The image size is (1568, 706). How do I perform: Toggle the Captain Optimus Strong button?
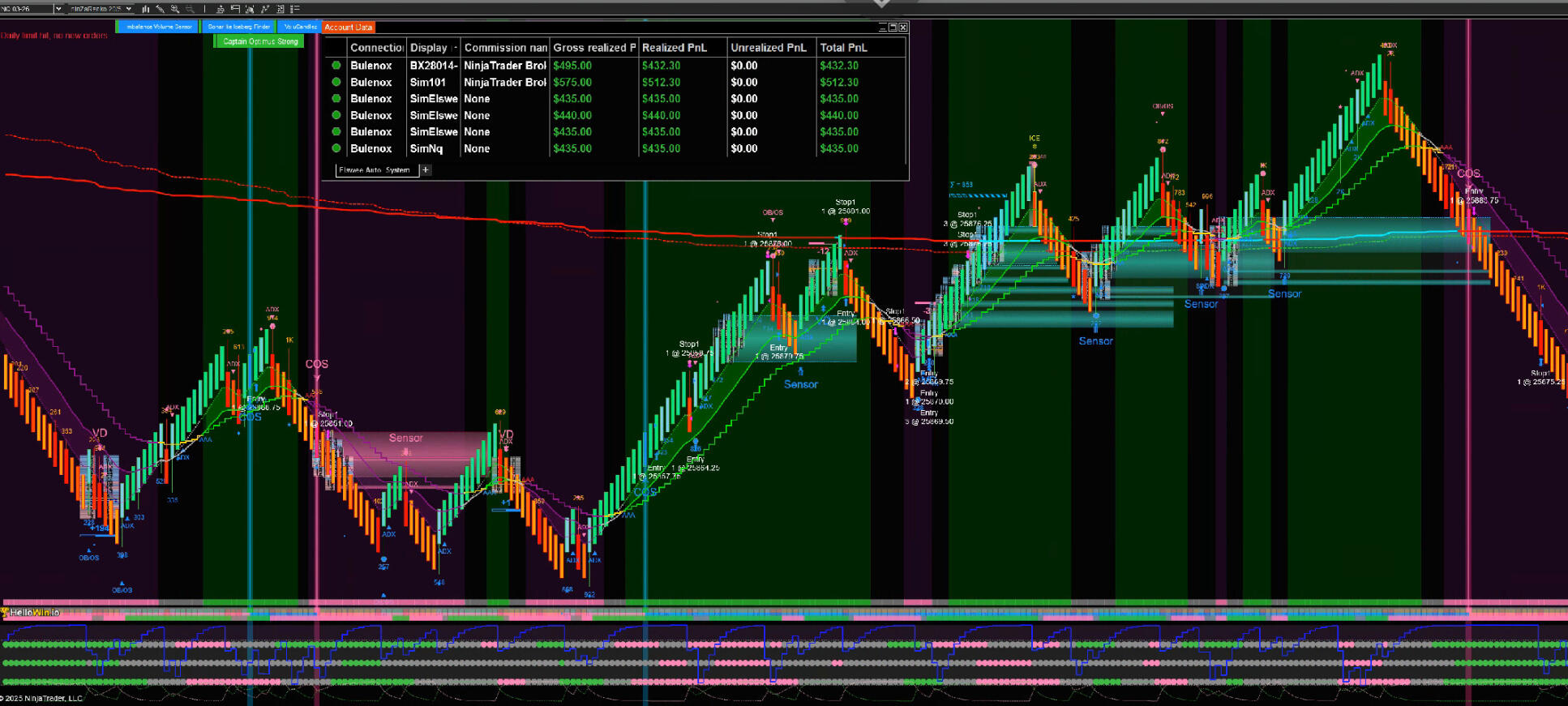point(260,41)
